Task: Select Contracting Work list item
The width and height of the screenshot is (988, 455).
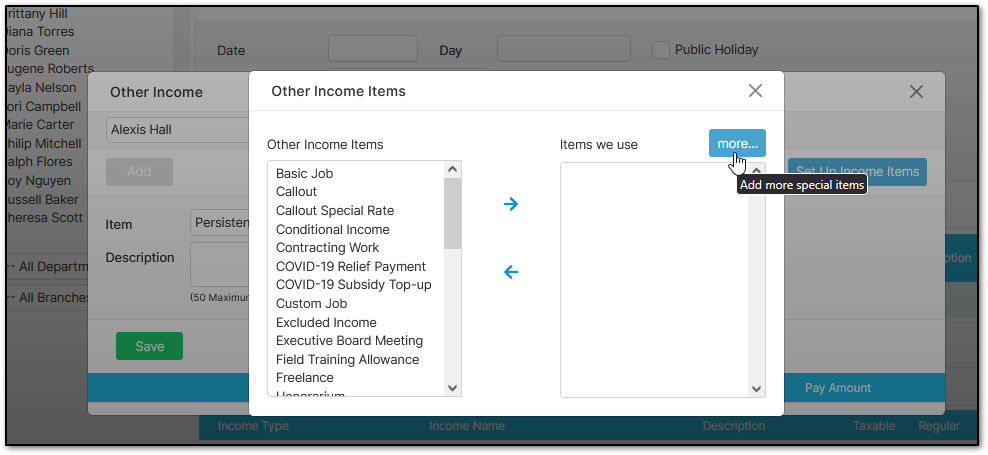Action: 327,247
